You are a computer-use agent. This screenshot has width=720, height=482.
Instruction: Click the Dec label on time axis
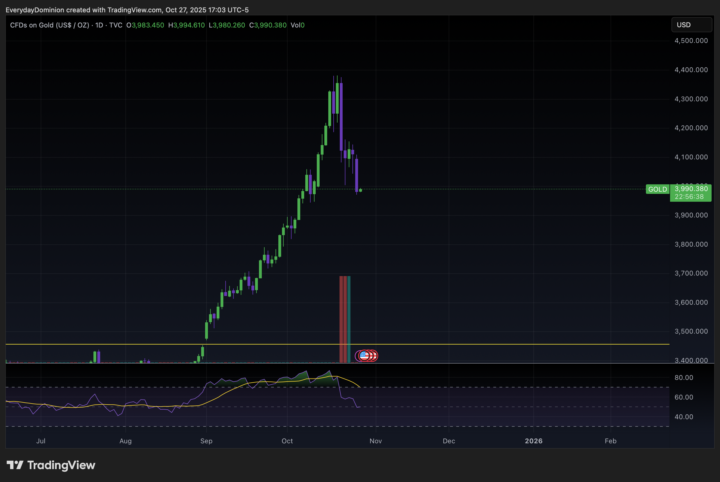(449, 441)
